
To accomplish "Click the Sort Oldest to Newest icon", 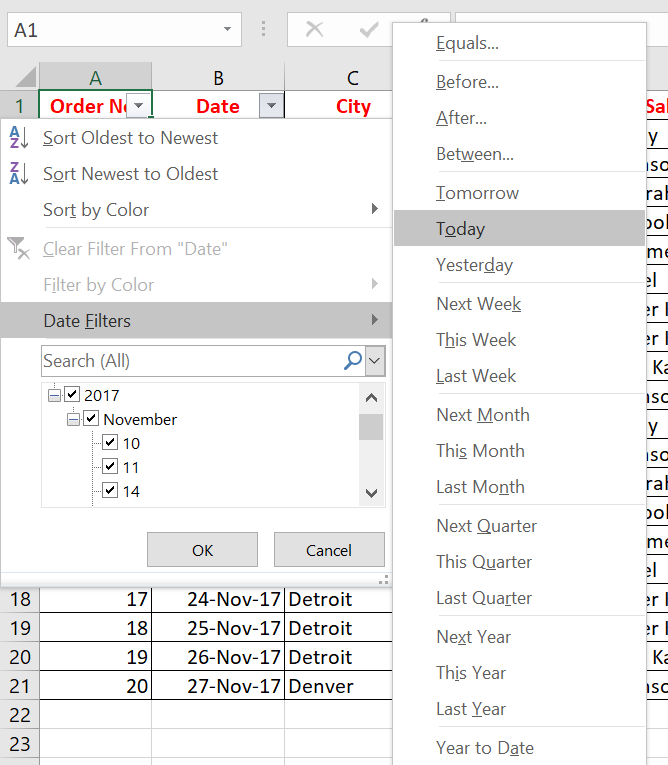I will pyautogui.click(x=19, y=138).
